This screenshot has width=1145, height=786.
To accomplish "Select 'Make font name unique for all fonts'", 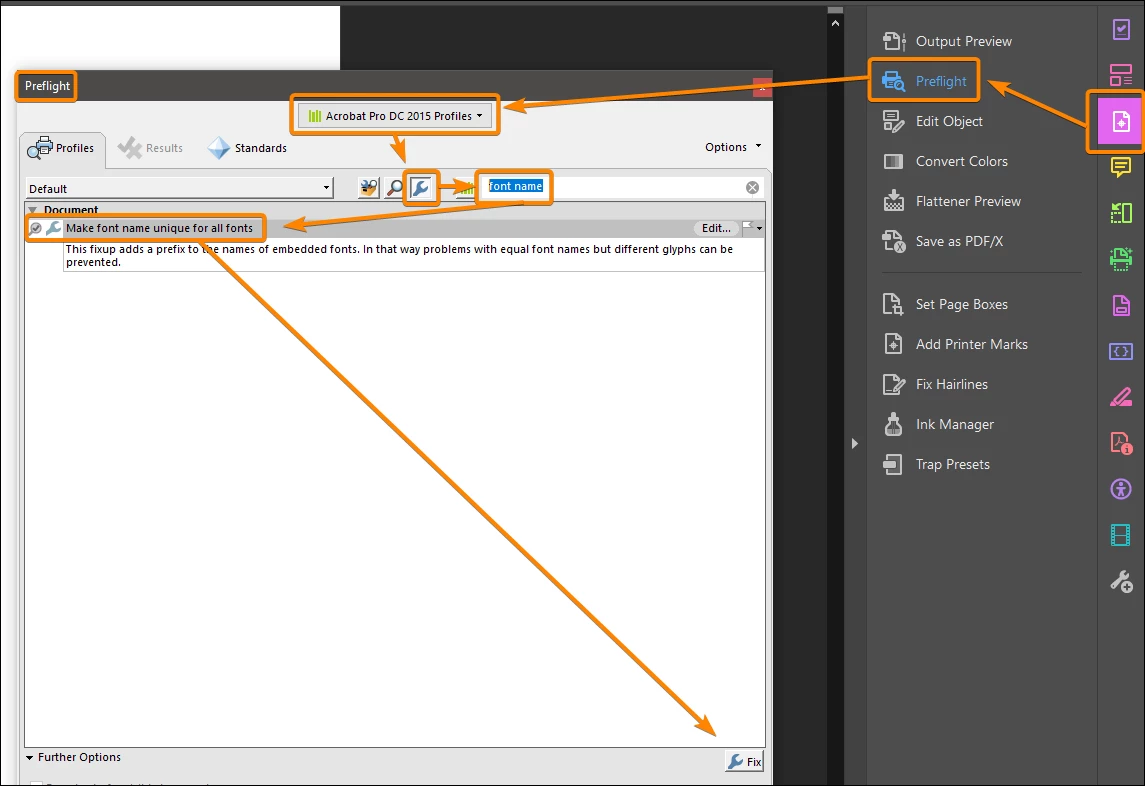I will (159, 228).
